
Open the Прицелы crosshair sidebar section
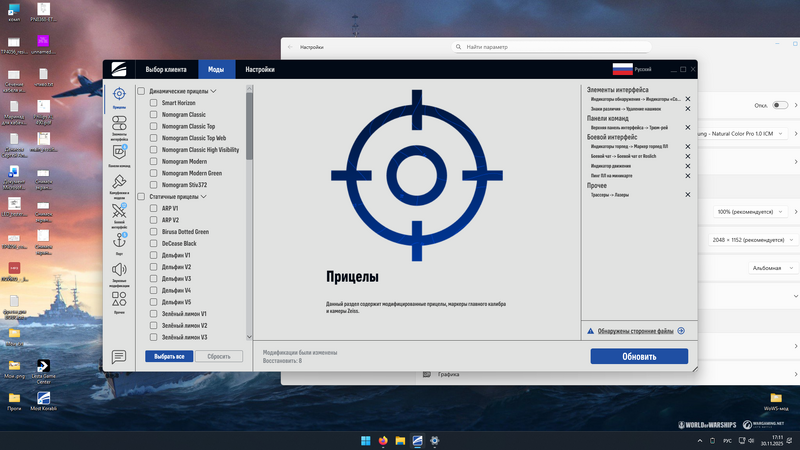[x=119, y=95]
